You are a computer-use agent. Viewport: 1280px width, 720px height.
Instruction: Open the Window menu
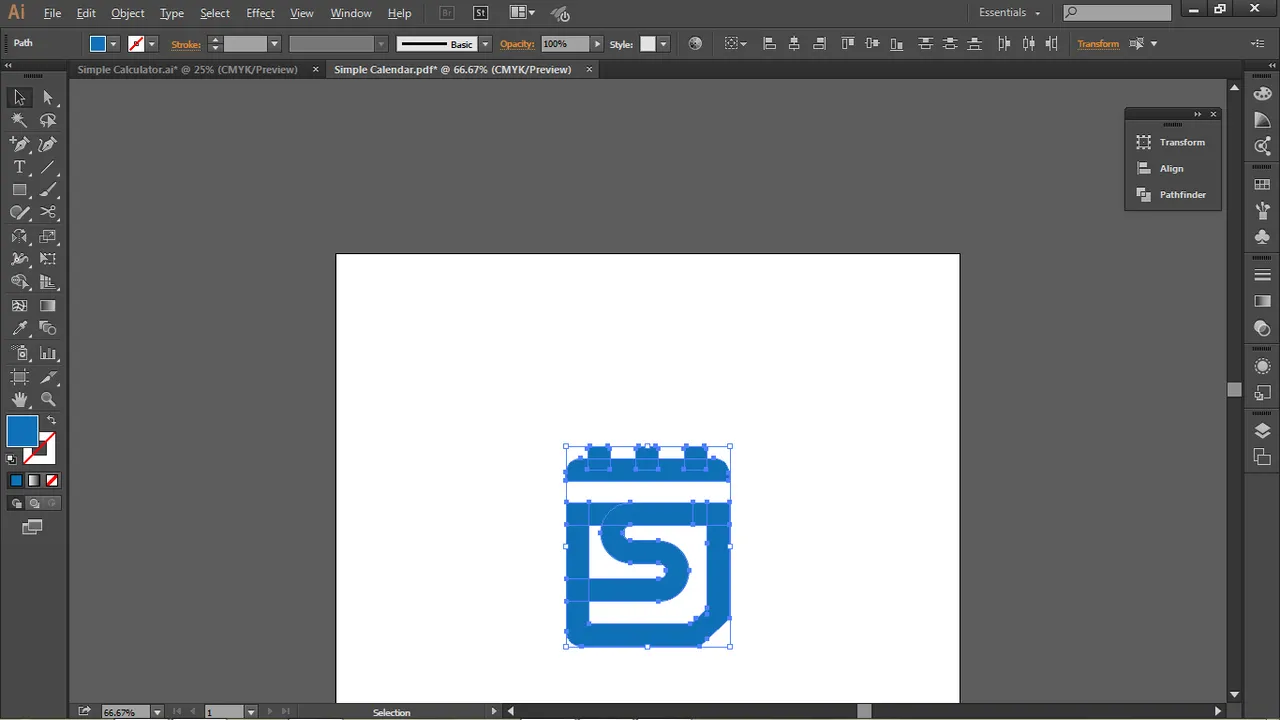351,13
